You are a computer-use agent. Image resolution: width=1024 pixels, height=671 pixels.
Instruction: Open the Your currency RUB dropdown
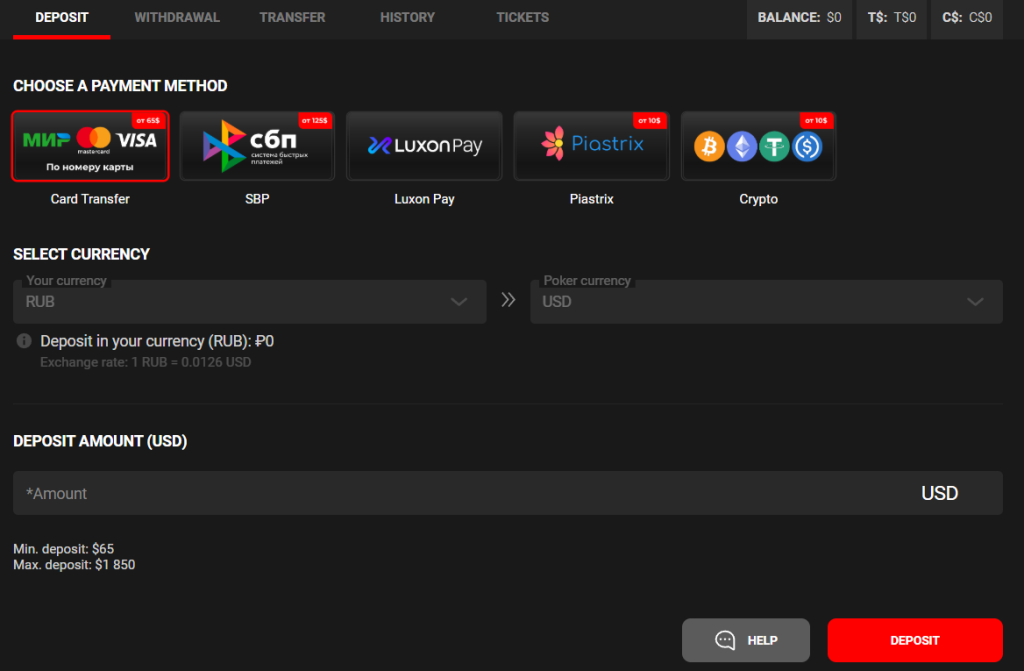pyautogui.click(x=249, y=302)
